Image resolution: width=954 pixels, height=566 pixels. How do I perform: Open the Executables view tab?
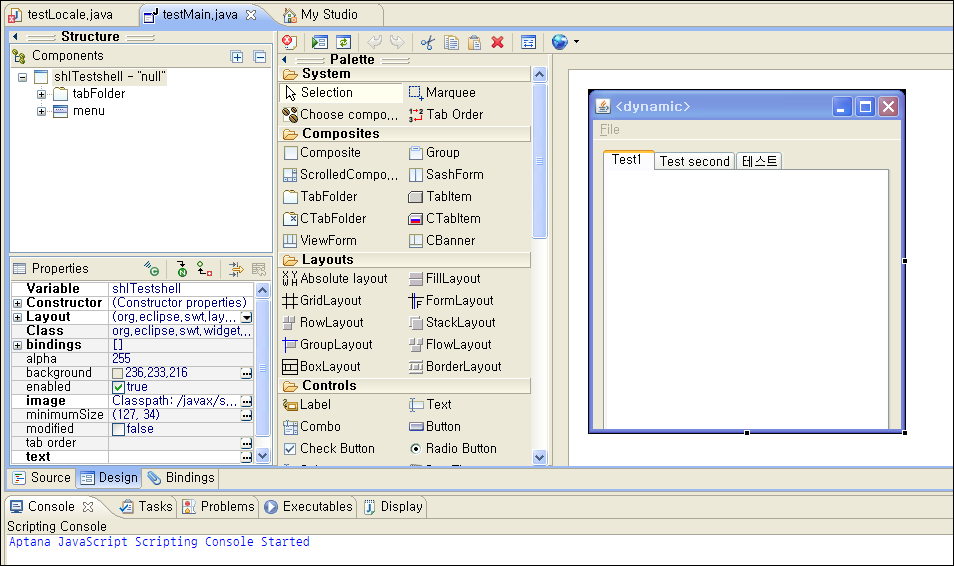(x=309, y=506)
